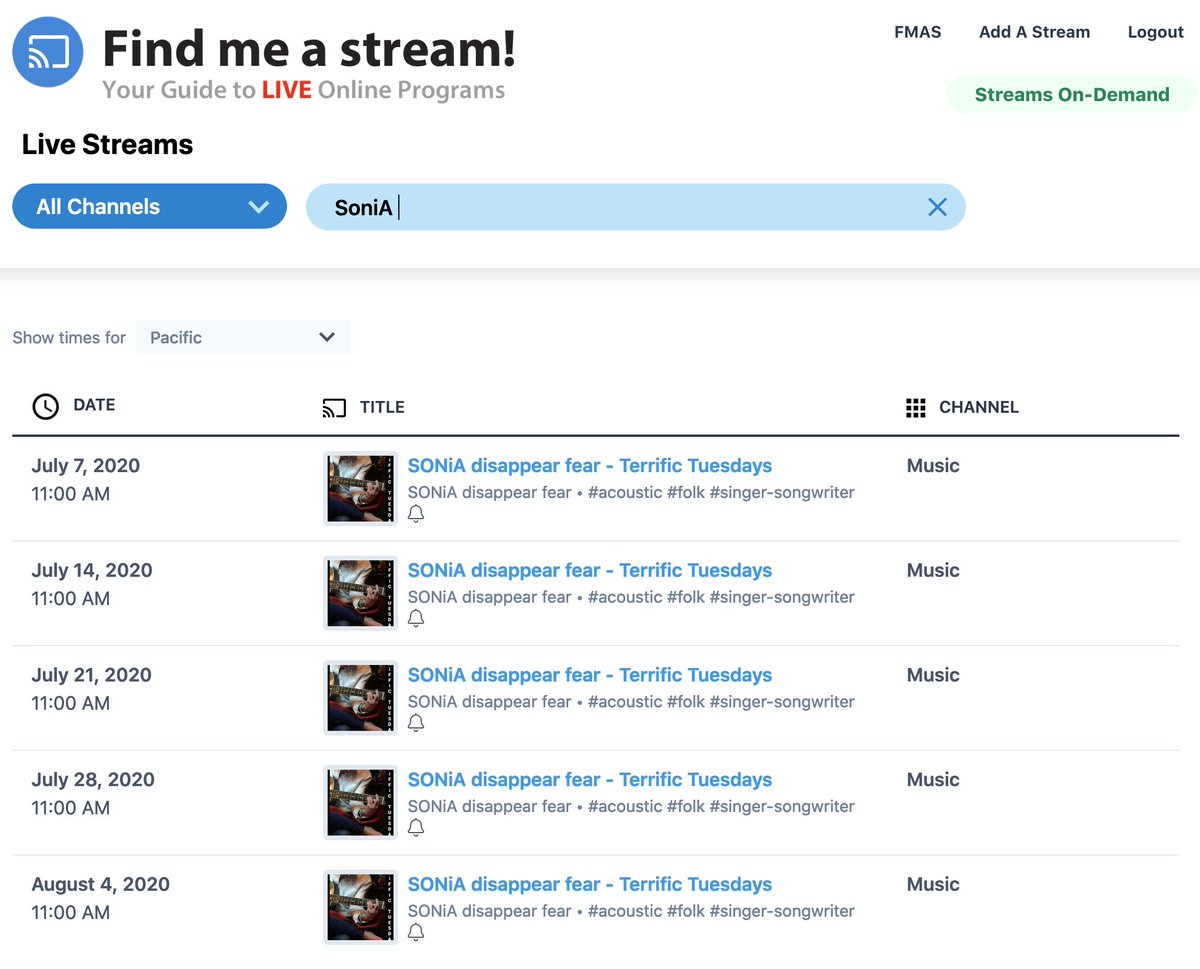1200x969 pixels.
Task: Click the Chromecast logo in the site header
Action: [47, 51]
